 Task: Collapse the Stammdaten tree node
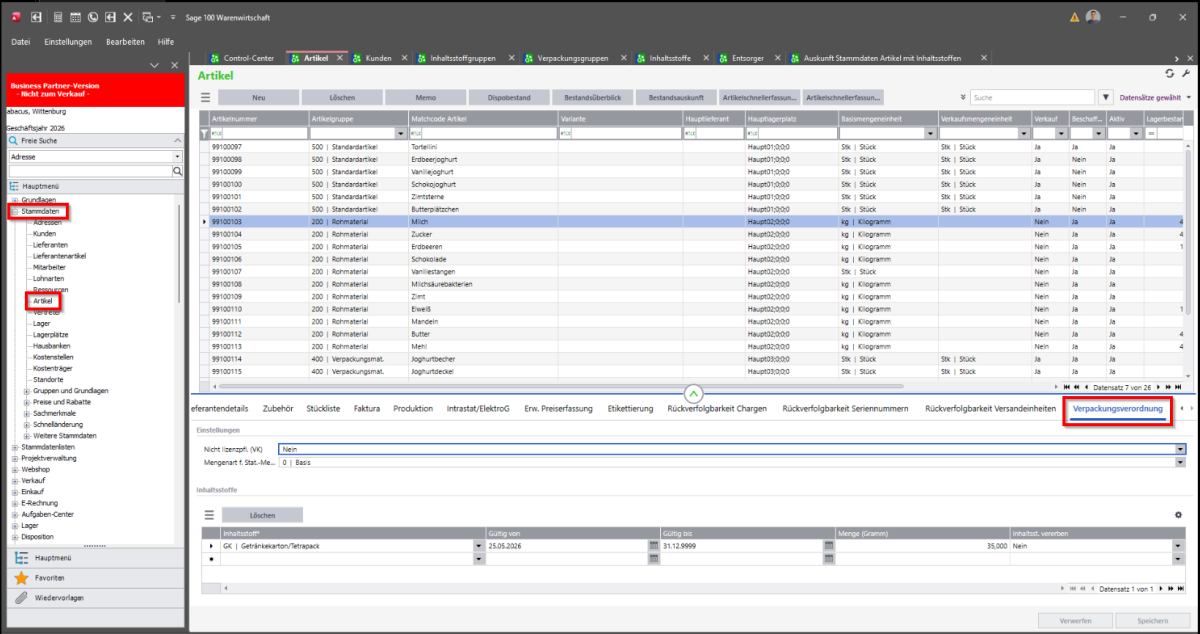[14, 211]
